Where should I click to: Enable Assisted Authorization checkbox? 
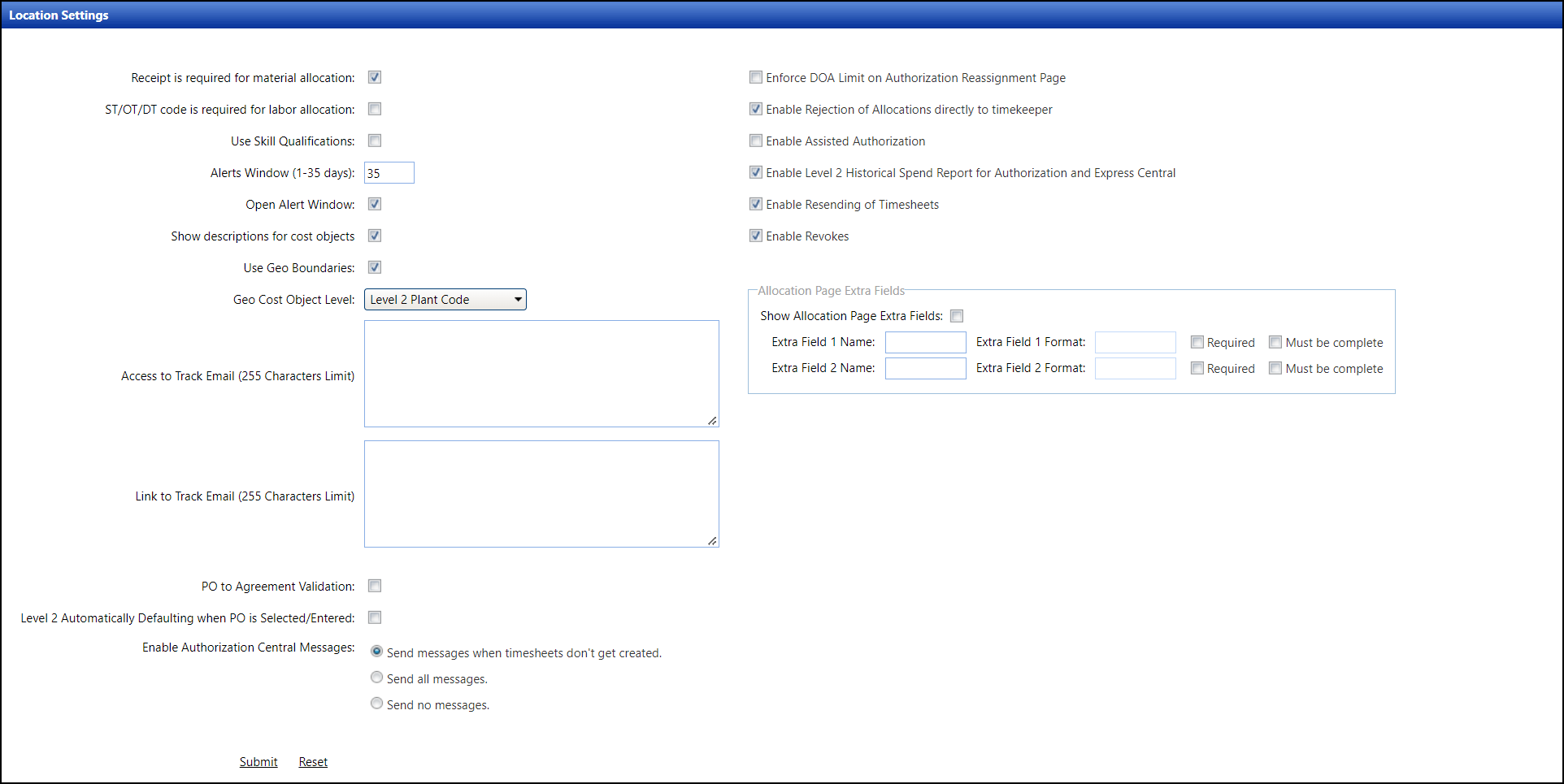[x=756, y=141]
